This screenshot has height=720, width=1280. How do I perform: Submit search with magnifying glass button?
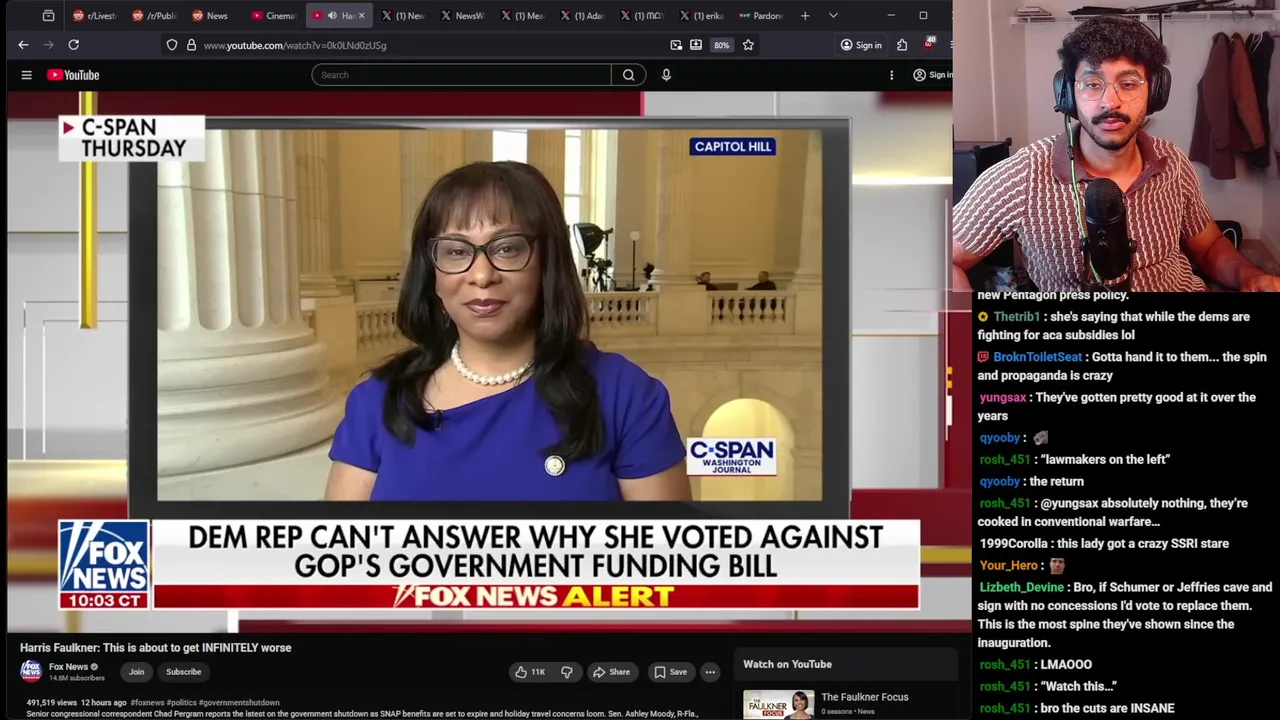[629, 75]
